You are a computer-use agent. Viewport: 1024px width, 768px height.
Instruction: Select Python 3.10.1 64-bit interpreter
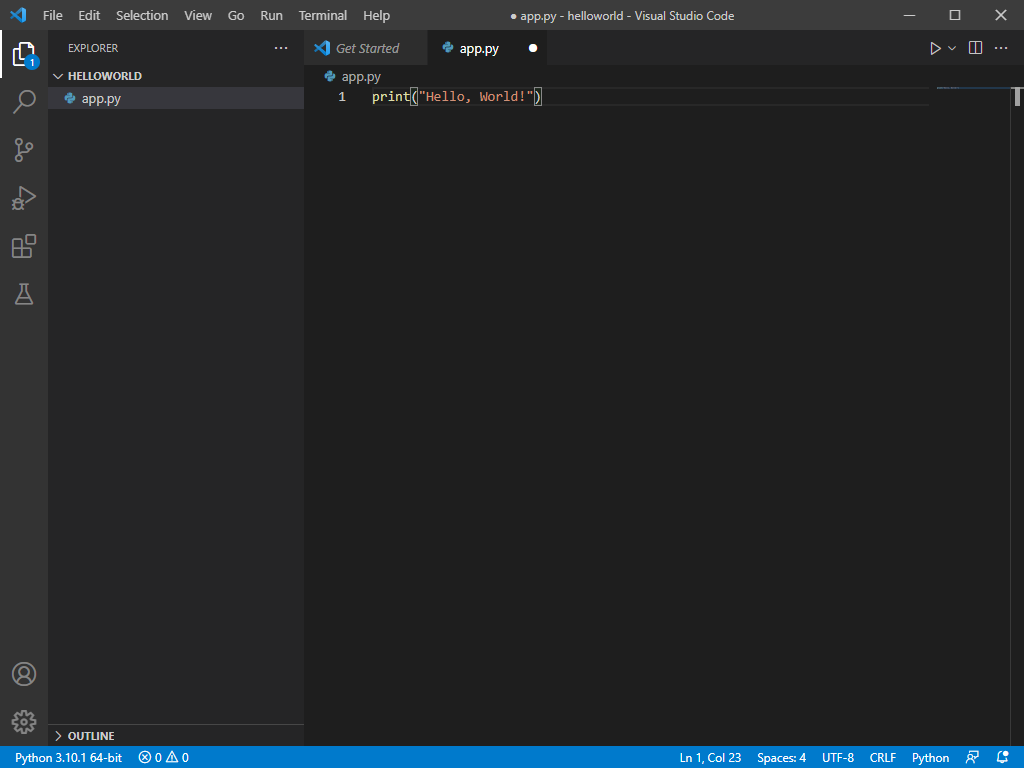(x=69, y=758)
